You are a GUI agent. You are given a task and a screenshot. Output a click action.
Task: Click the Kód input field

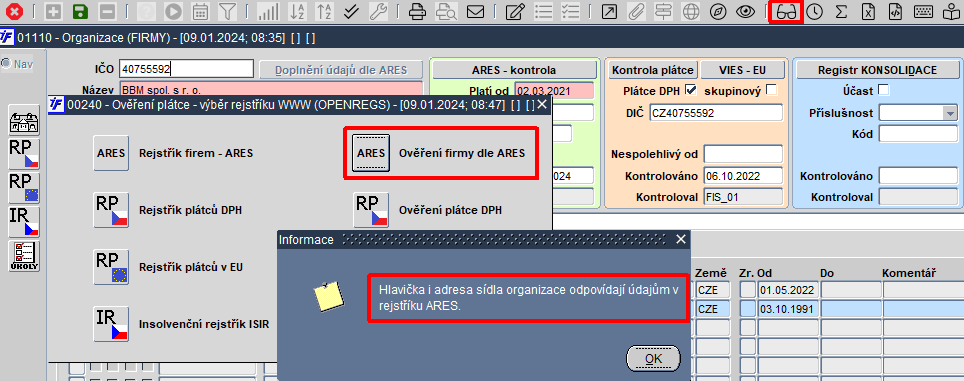pyautogui.click(x=918, y=133)
